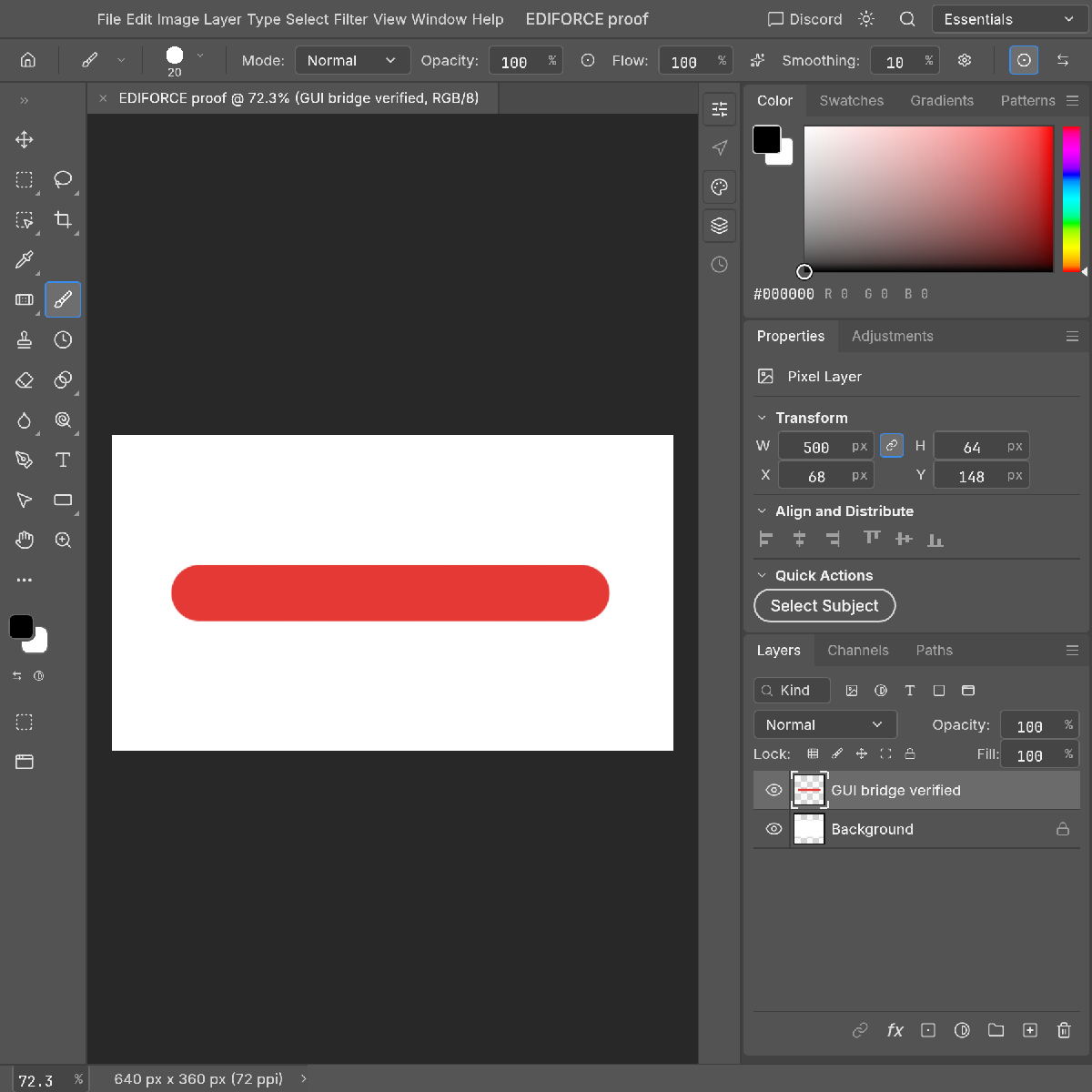The height and width of the screenshot is (1092, 1092).
Task: Select the Lasso tool
Action: tap(63, 179)
